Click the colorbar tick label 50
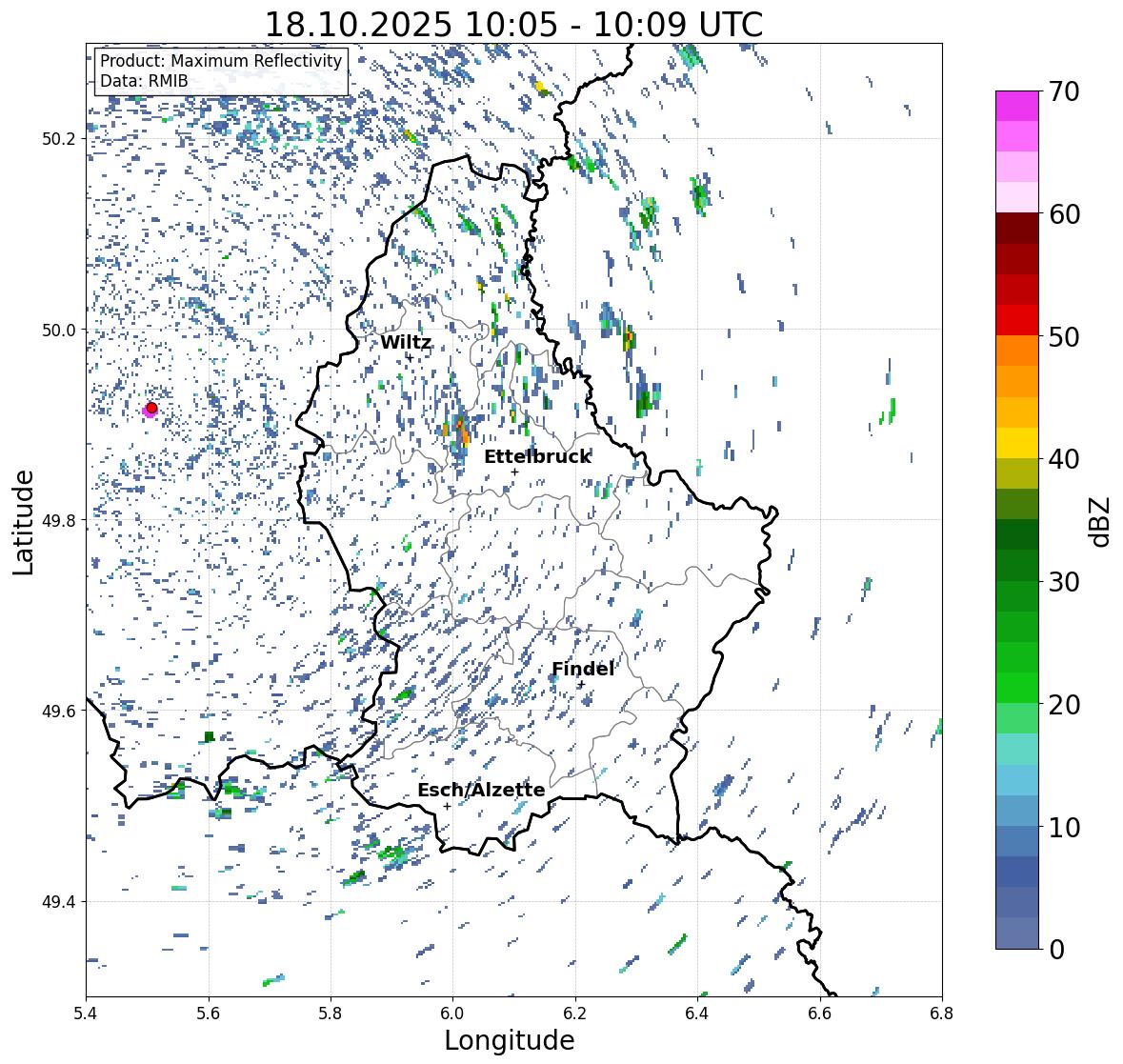Viewport: 1123px width, 1064px height. (1064, 337)
